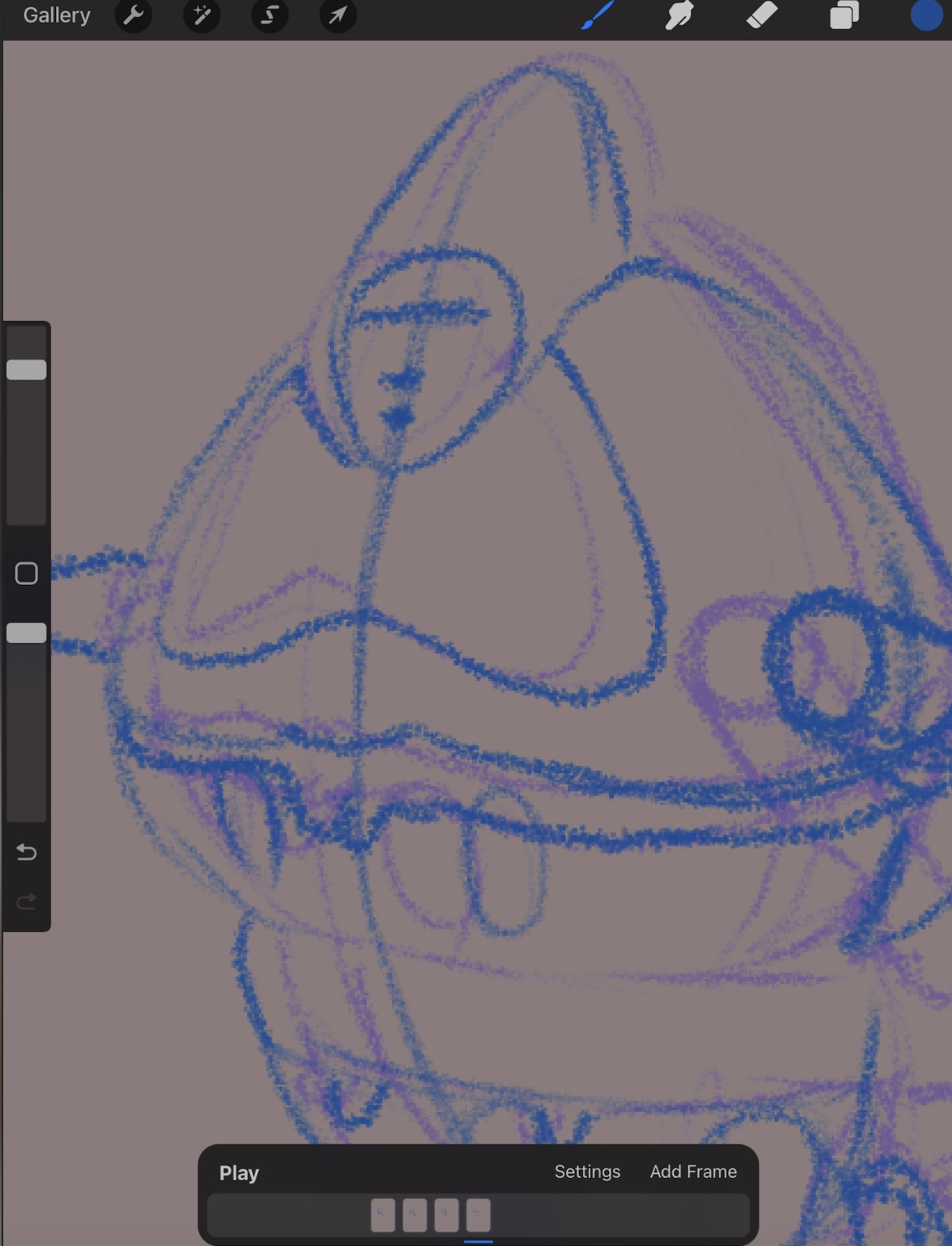The height and width of the screenshot is (1246, 952).
Task: Select the Brush tool
Action: click(598, 15)
